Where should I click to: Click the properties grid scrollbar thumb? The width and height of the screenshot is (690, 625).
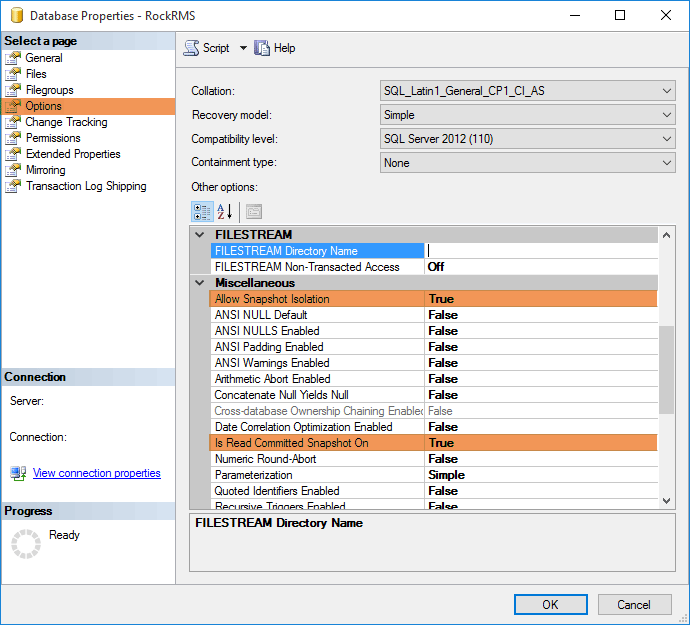click(666, 370)
